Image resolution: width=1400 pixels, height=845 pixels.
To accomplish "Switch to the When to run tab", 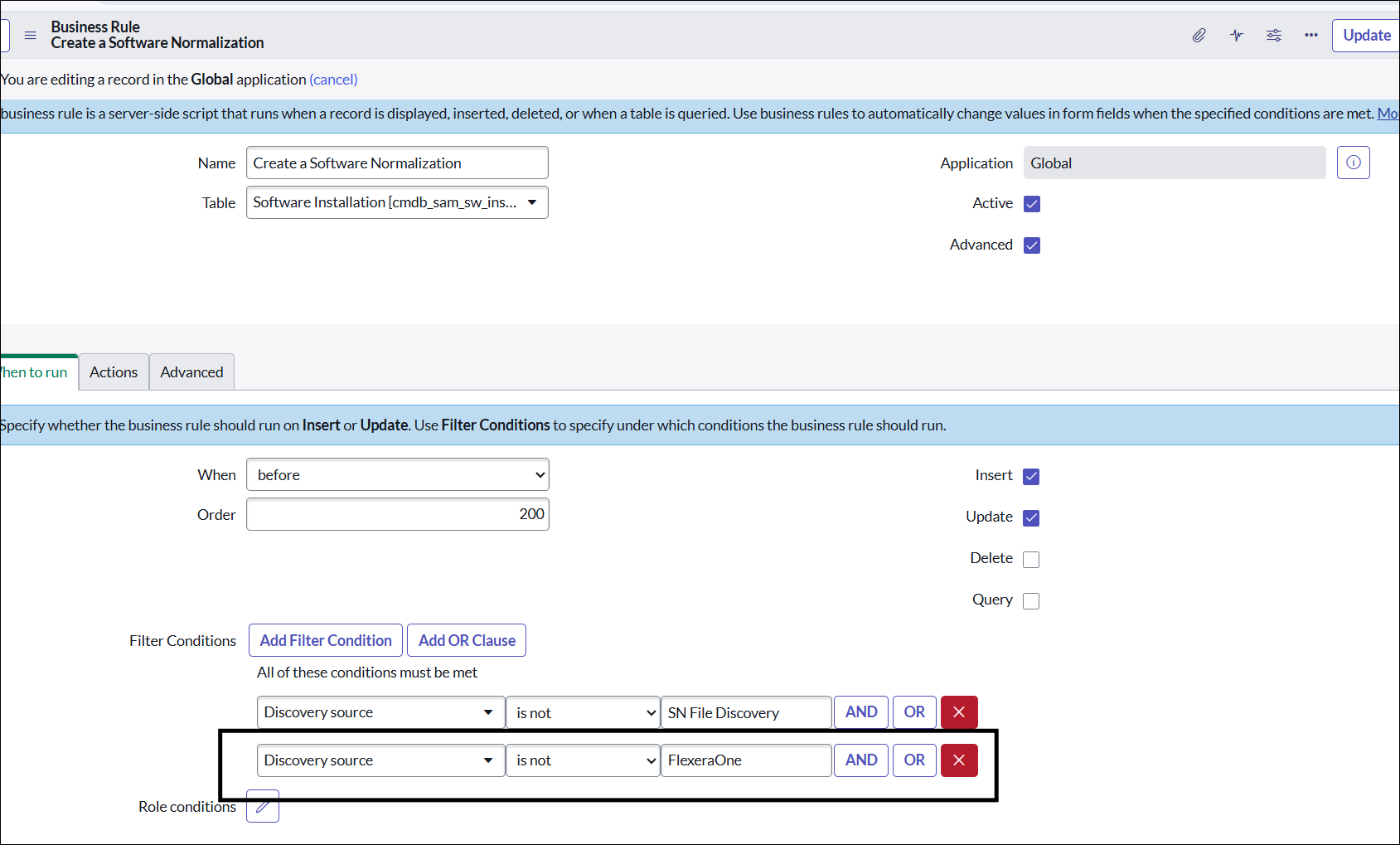I will [x=37, y=372].
